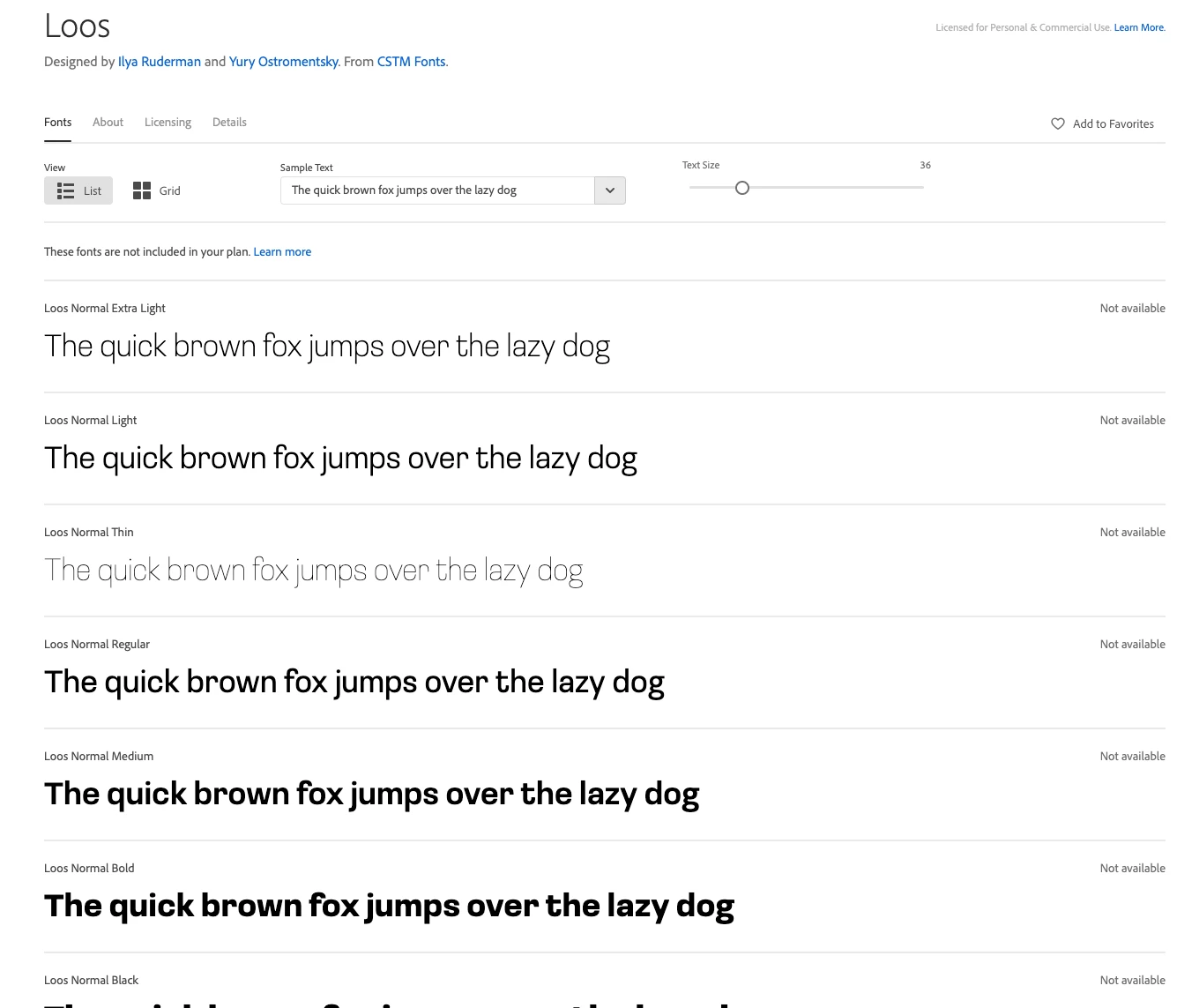Viewport: 1177px width, 1008px height.
Task: Select the Loos Normal Light label
Action: [x=91, y=421]
